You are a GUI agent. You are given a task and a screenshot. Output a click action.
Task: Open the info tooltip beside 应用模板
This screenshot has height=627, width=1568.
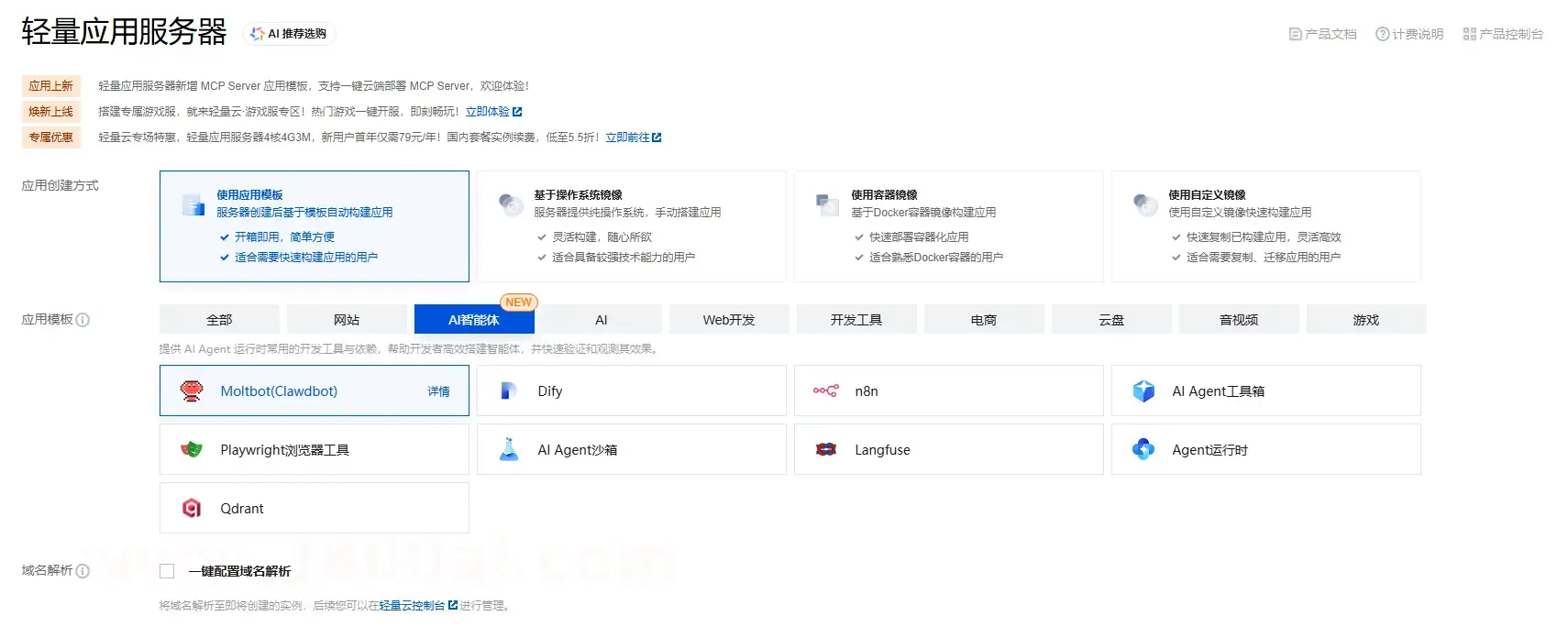(83, 320)
